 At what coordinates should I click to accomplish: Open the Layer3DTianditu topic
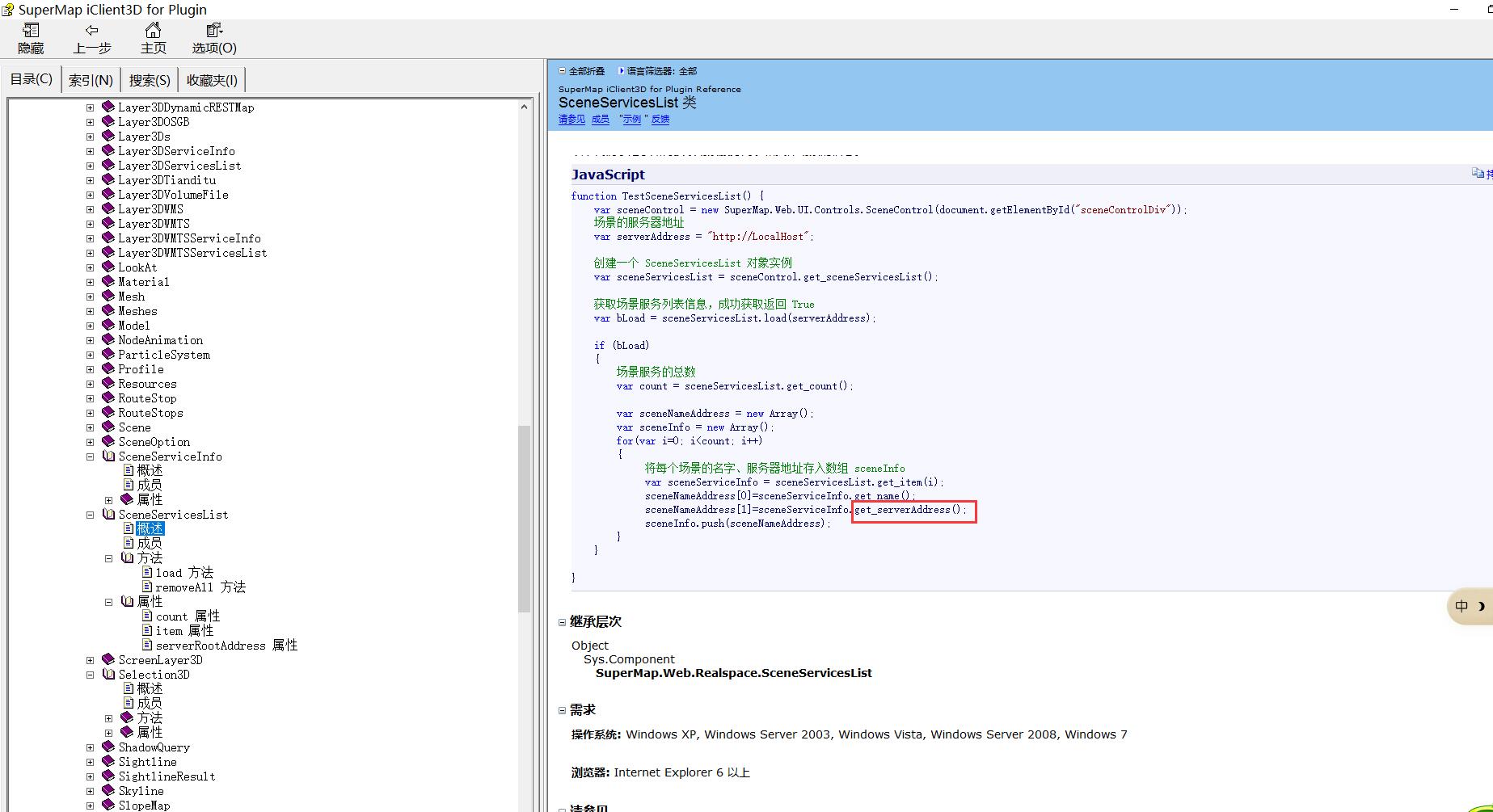click(167, 180)
